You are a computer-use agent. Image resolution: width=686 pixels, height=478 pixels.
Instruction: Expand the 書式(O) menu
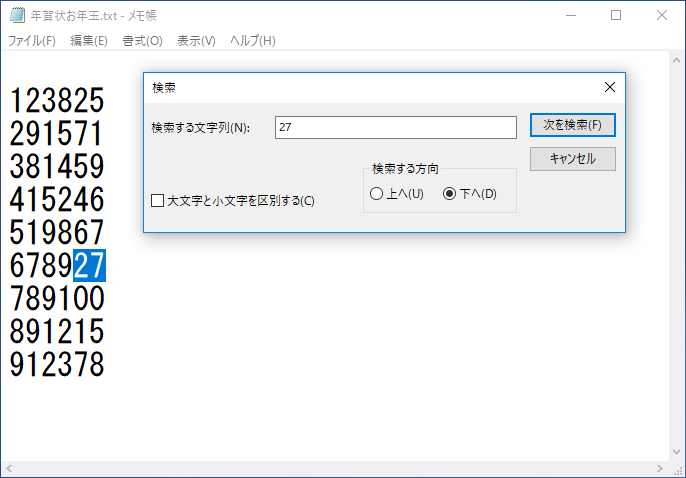coord(142,41)
